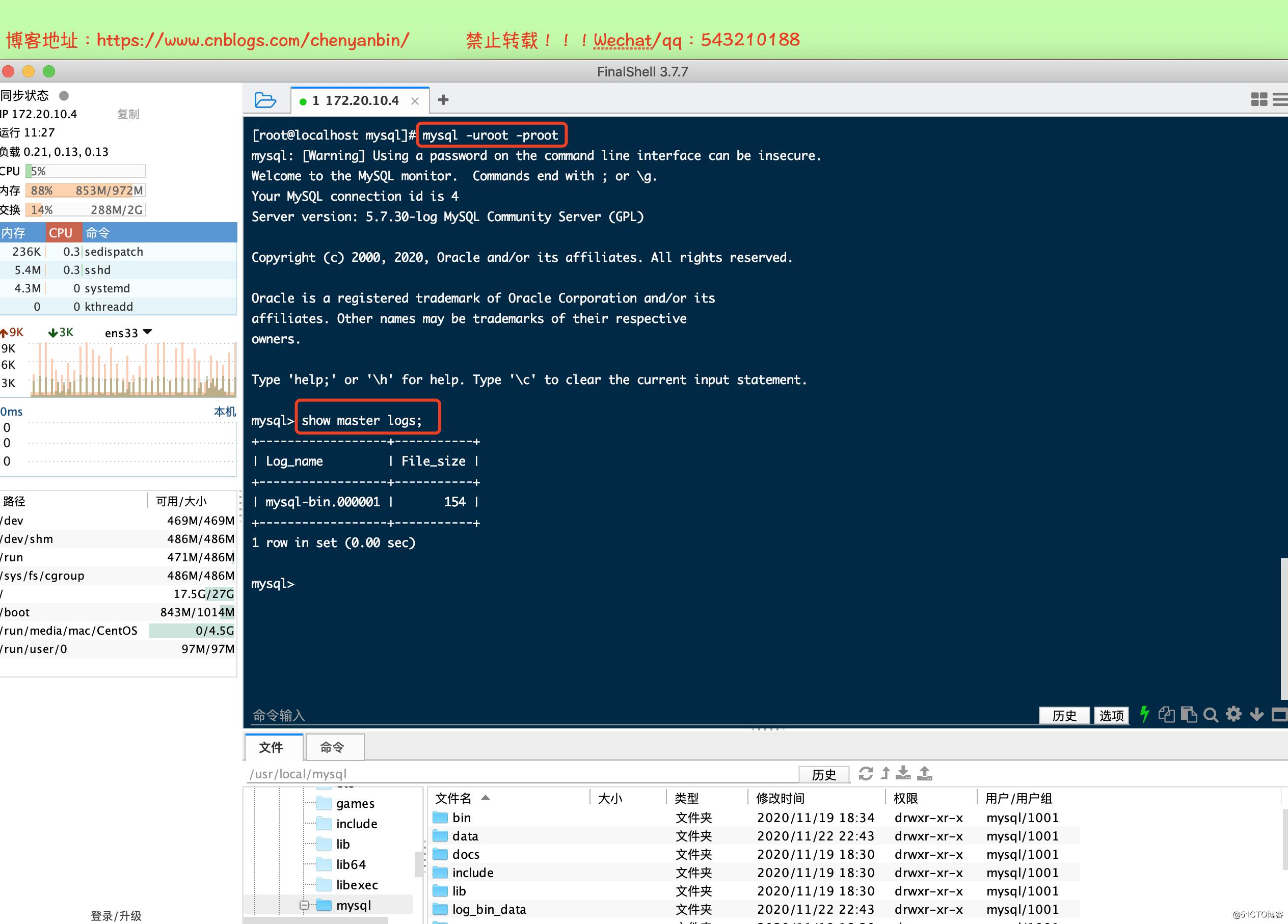Select the /run/media/mac/CentOS disk row
Image resolution: width=1288 pixels, height=924 pixels.
click(x=118, y=631)
